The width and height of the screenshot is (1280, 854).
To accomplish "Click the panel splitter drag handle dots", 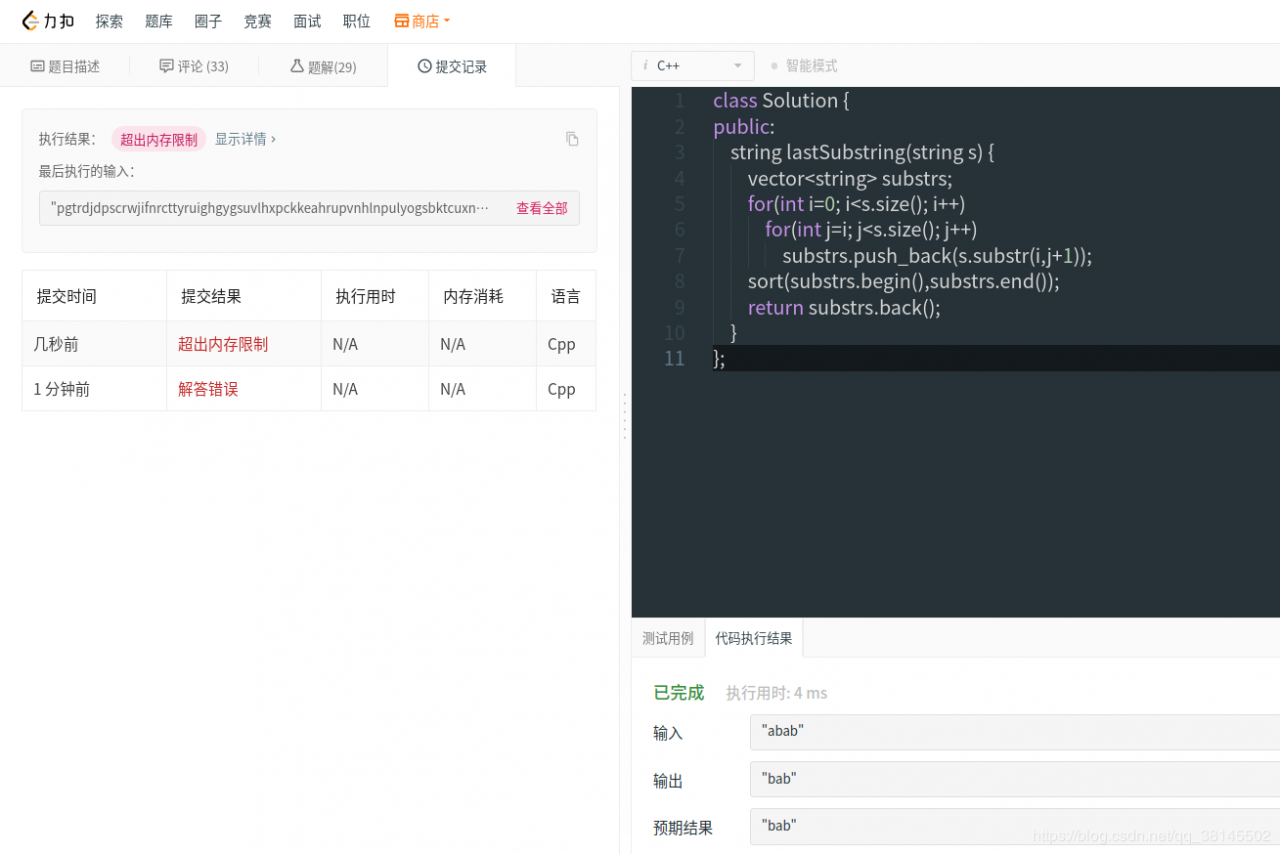I will pyautogui.click(x=625, y=415).
